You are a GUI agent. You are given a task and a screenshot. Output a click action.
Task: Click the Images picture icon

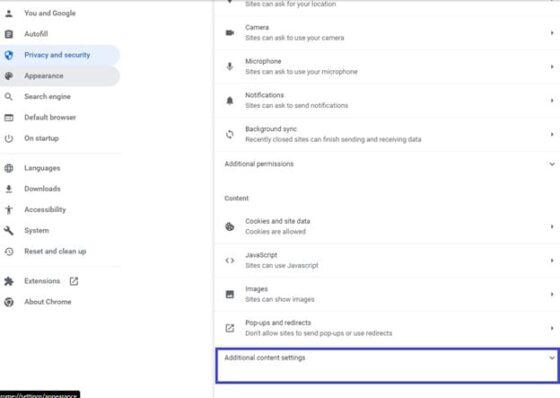(x=230, y=294)
